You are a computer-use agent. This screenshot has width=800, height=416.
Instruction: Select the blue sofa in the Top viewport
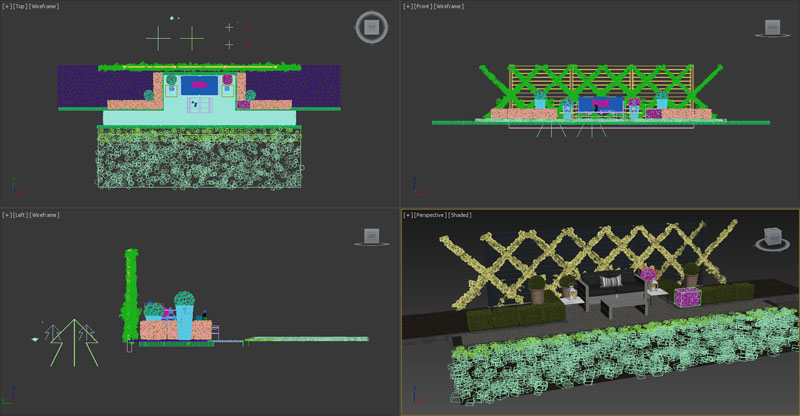[201, 86]
